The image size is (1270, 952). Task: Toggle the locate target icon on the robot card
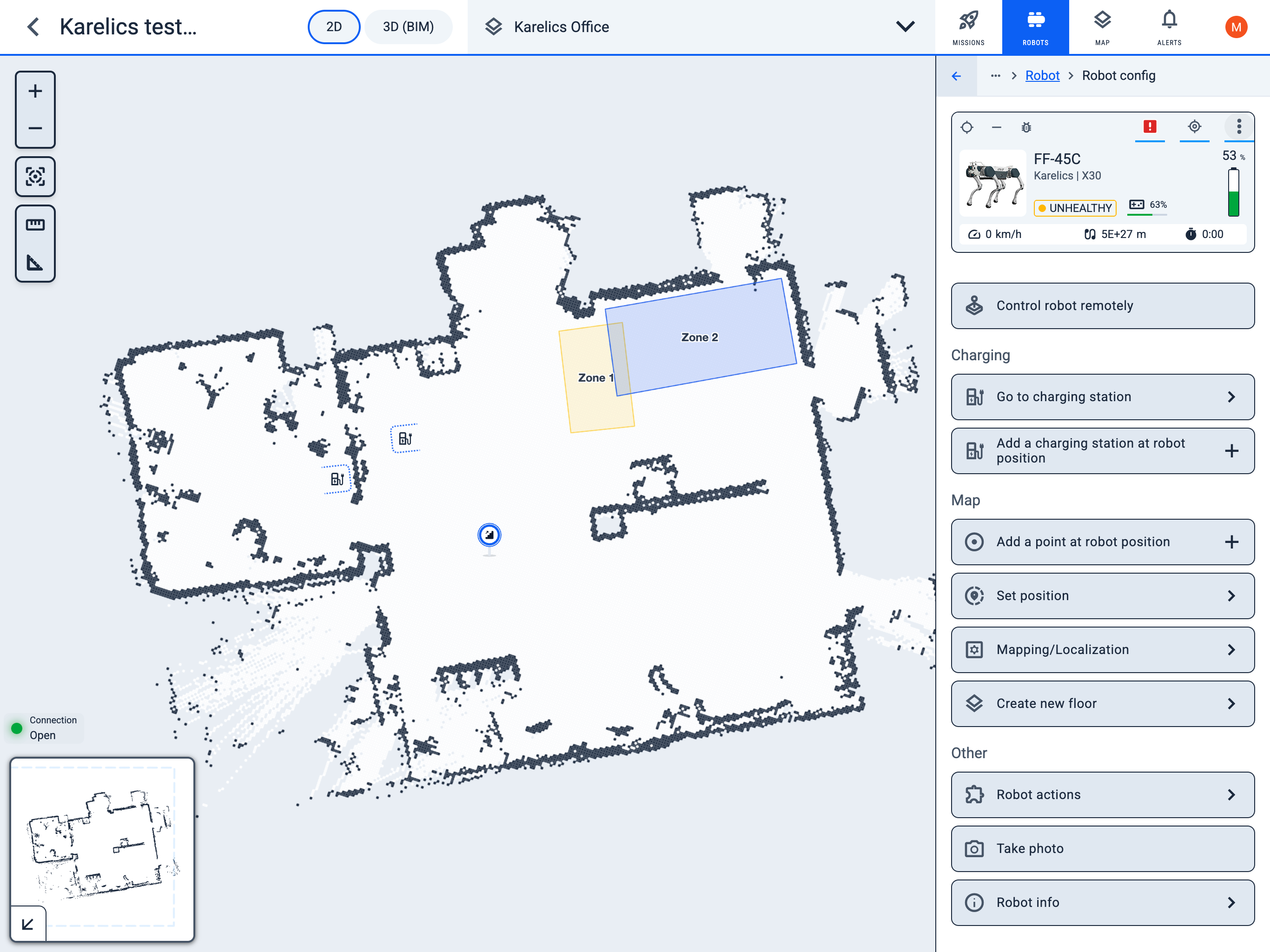[1194, 126]
